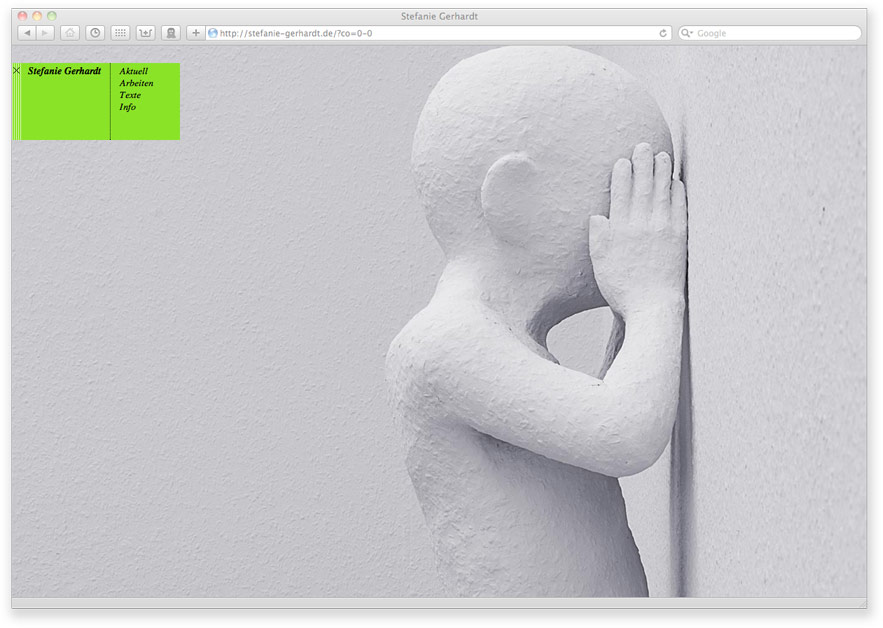Screen dimensions: 883x628
Task: Click the Stefanie Gerhardt title link
Action: point(64,71)
